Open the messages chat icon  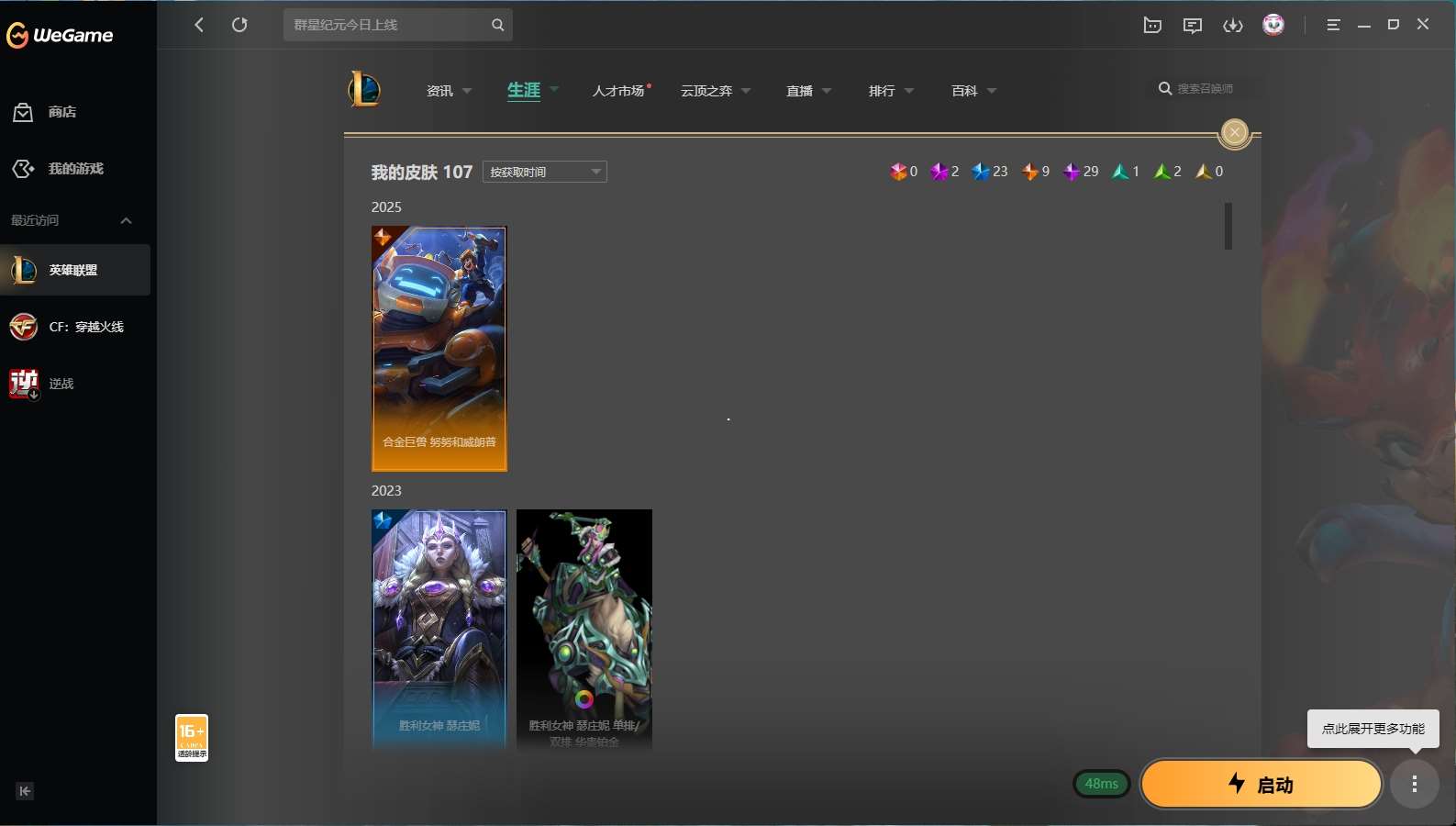click(x=1193, y=25)
